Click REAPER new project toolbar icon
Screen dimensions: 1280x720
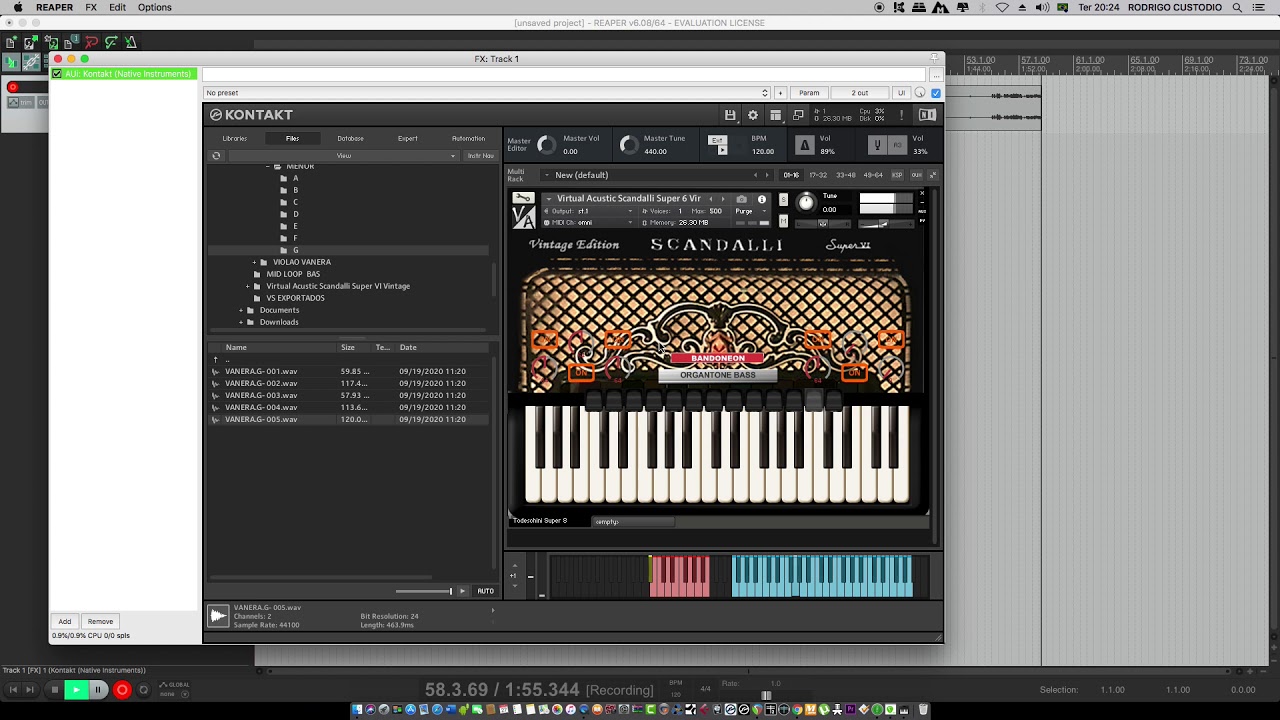pyautogui.click(x=11, y=42)
